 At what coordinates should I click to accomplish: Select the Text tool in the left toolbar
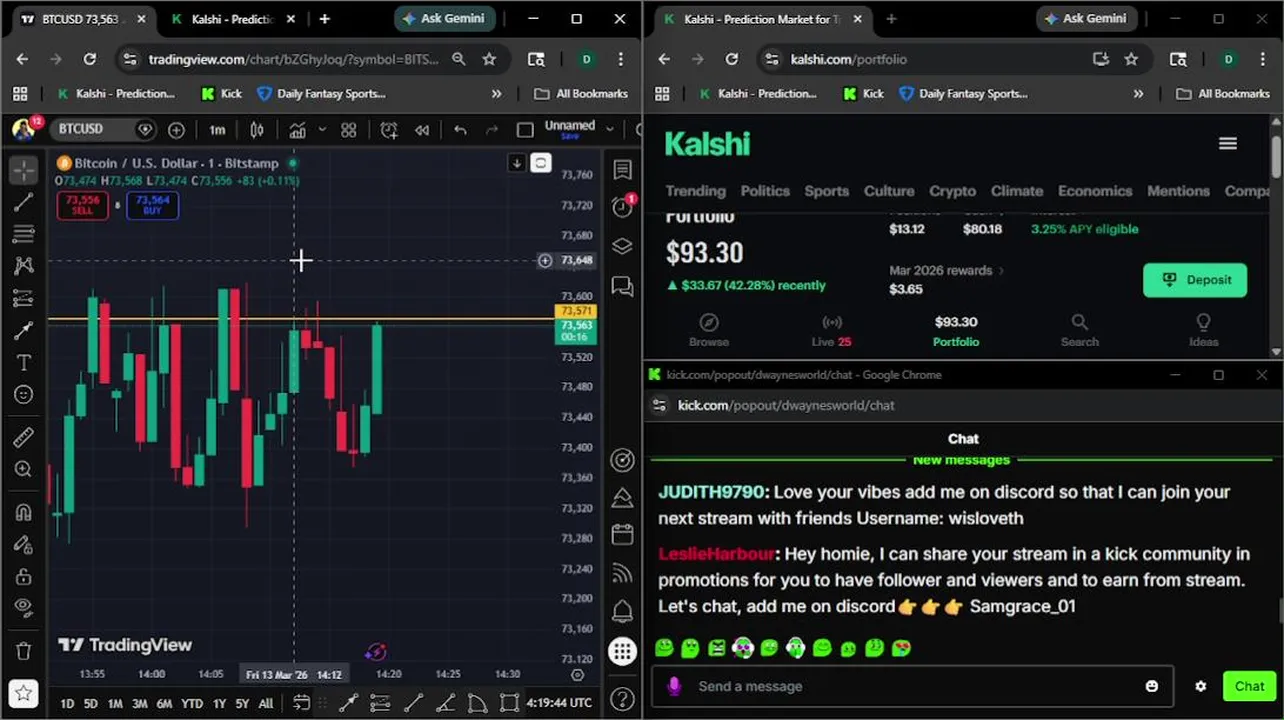(24, 362)
